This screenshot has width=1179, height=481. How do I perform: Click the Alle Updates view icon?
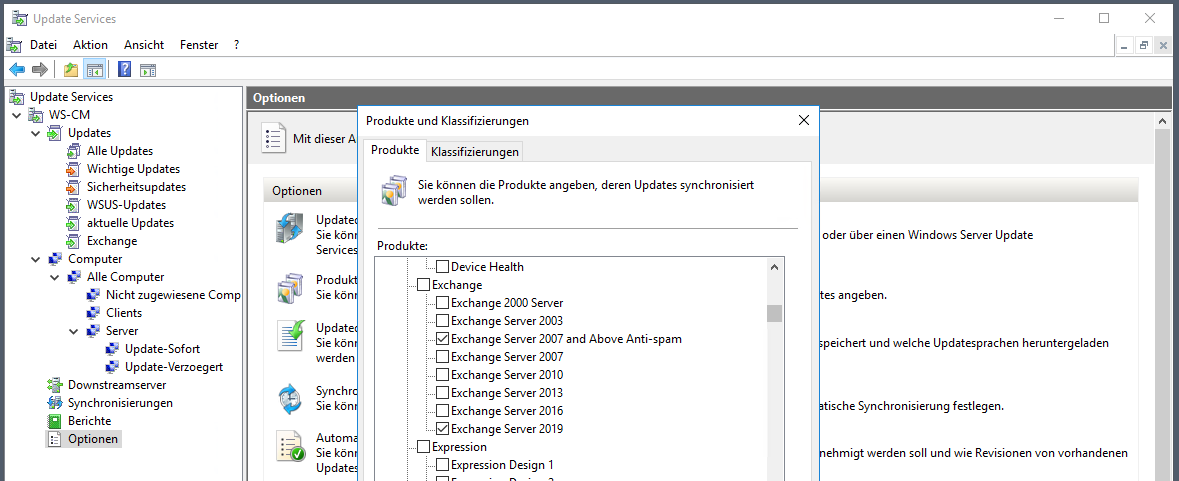point(74,151)
